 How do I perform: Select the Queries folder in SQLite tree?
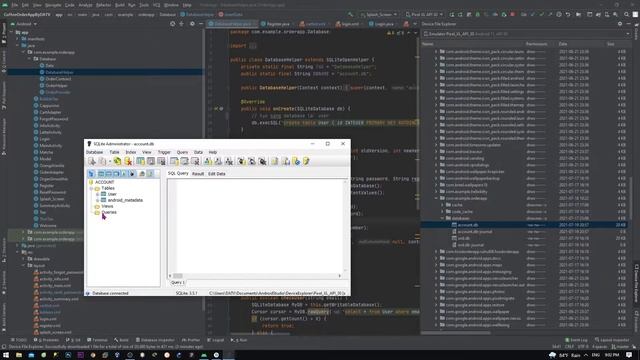109,212
